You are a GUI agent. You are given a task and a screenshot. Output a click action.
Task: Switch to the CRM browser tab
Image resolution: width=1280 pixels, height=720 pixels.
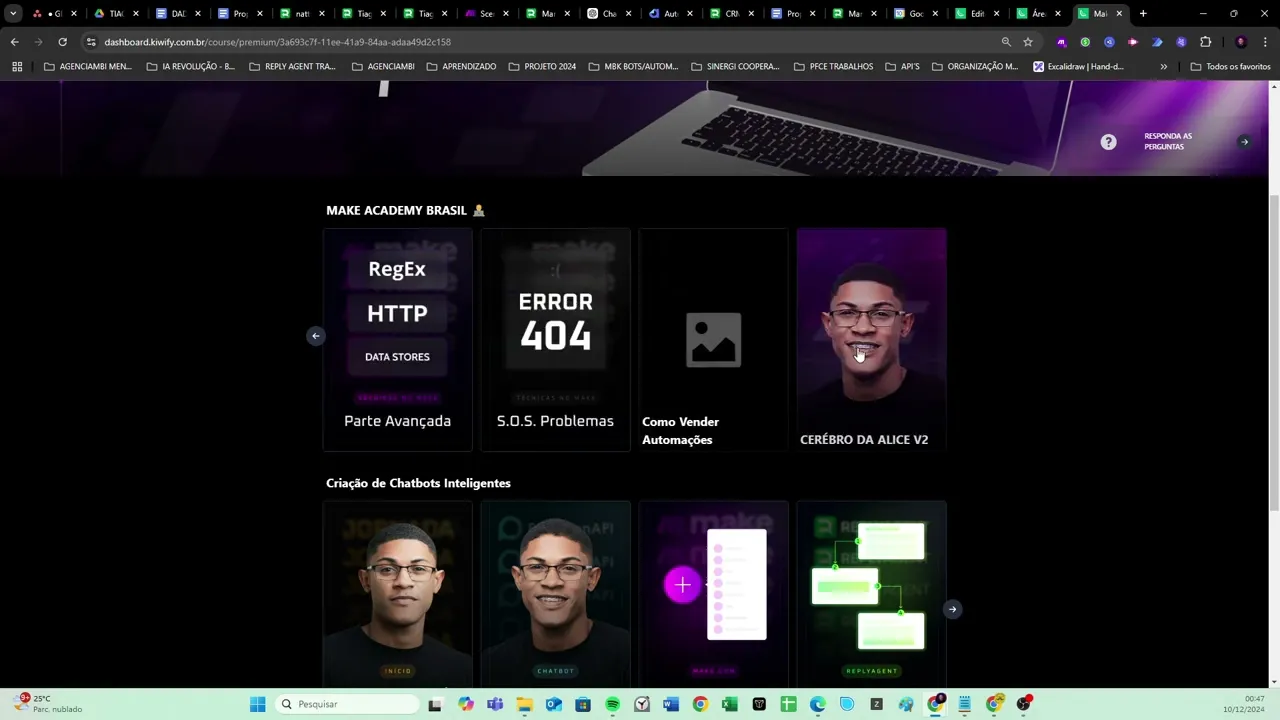[732, 14]
